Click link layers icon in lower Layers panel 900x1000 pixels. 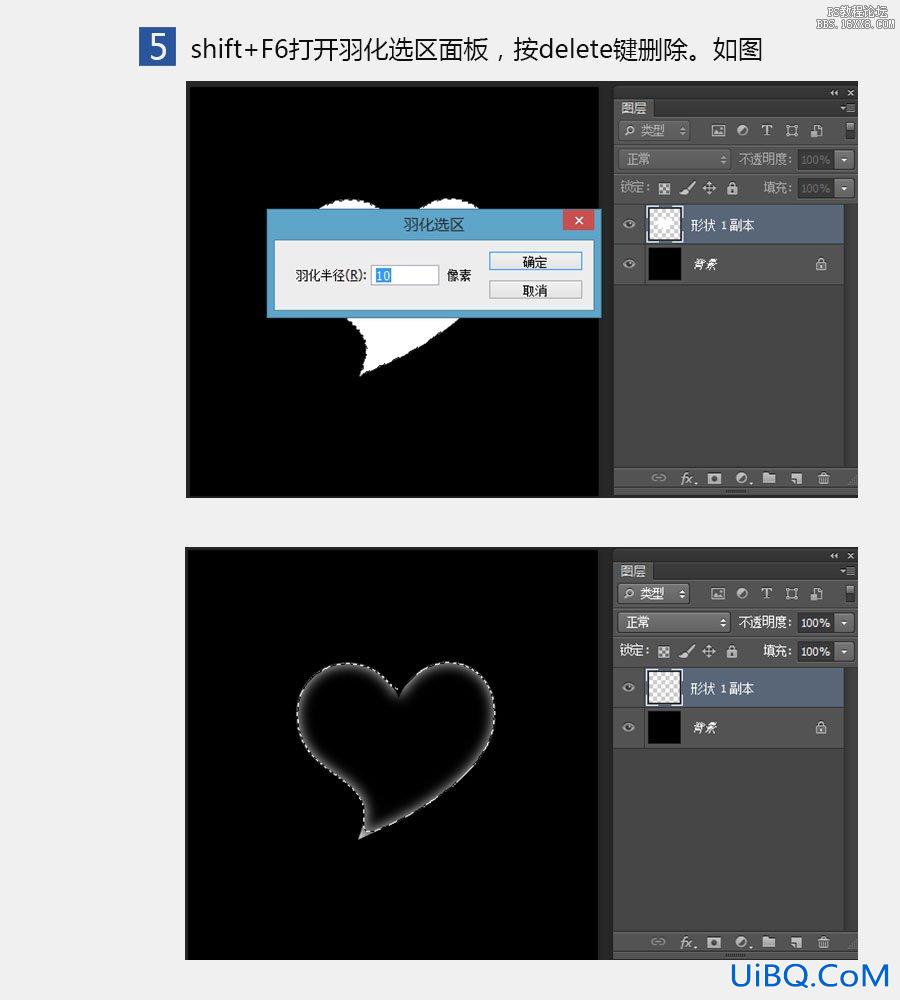659,941
